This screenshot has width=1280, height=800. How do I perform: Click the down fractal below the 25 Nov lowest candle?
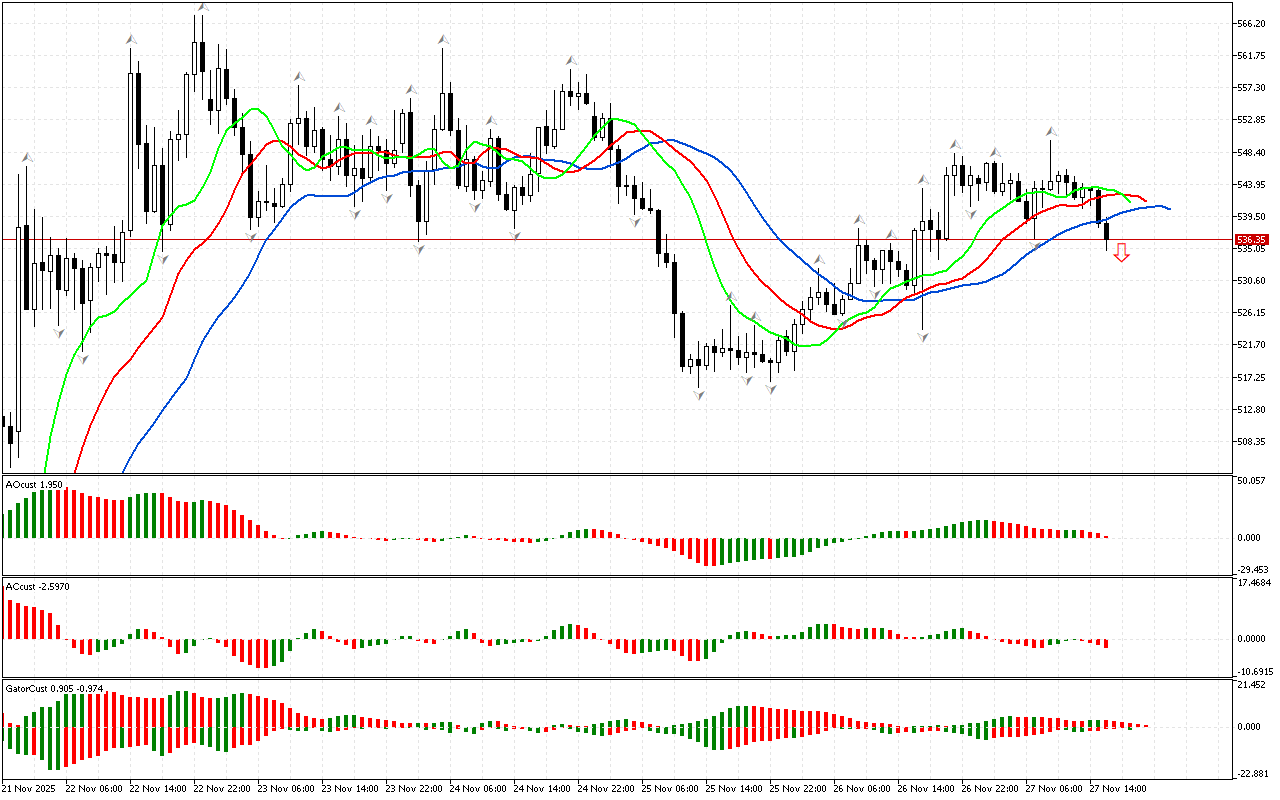[x=699, y=396]
